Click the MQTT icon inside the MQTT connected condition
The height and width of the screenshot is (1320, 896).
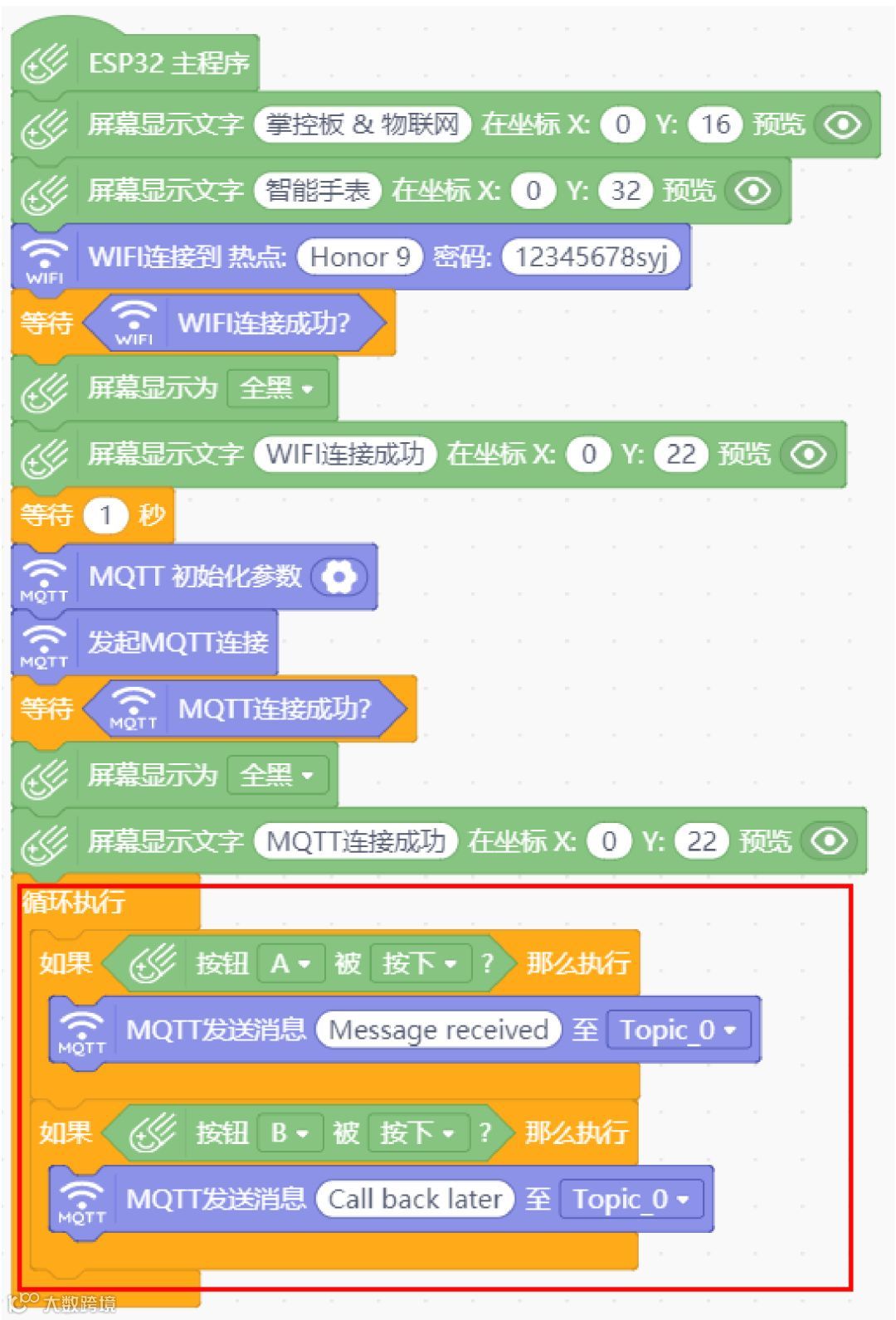click(x=134, y=709)
